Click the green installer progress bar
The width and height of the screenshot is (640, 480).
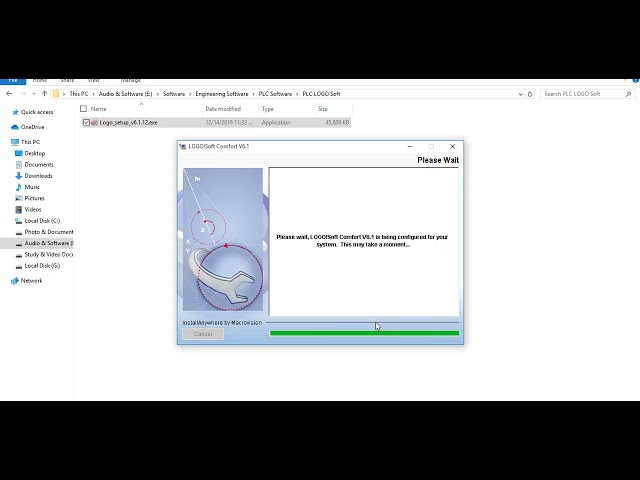point(364,333)
